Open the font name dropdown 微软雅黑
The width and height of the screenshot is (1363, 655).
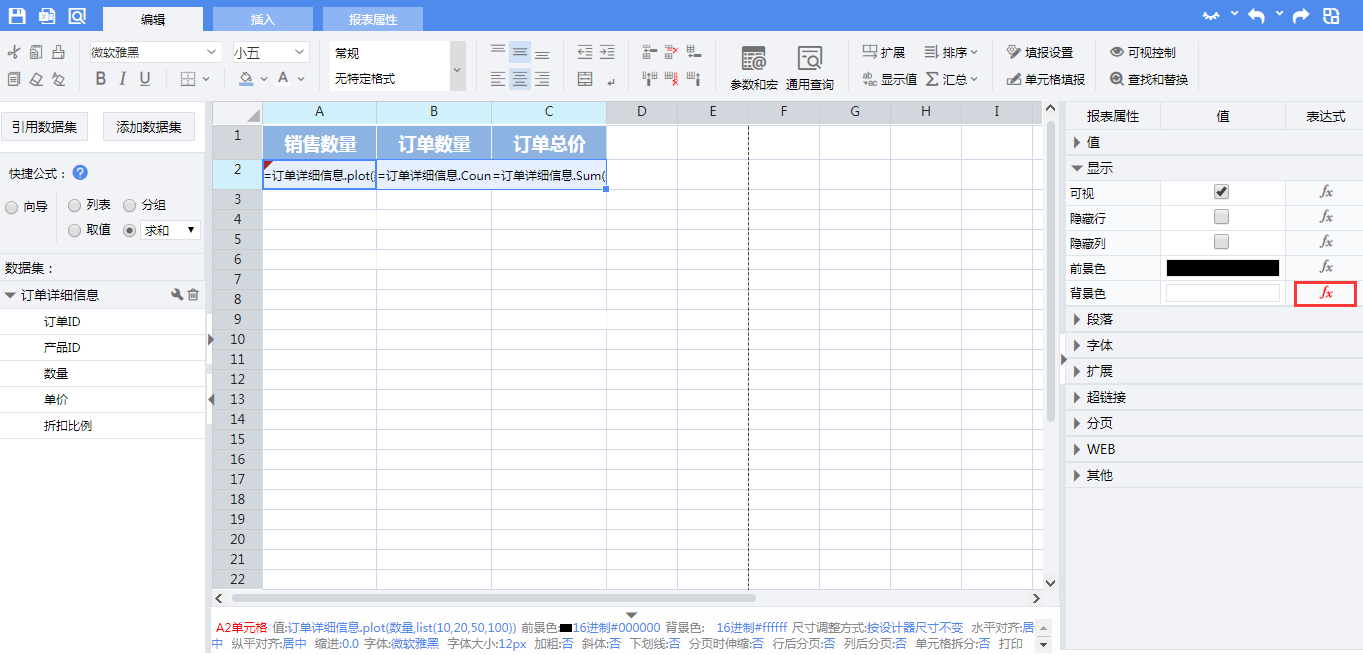(155, 52)
